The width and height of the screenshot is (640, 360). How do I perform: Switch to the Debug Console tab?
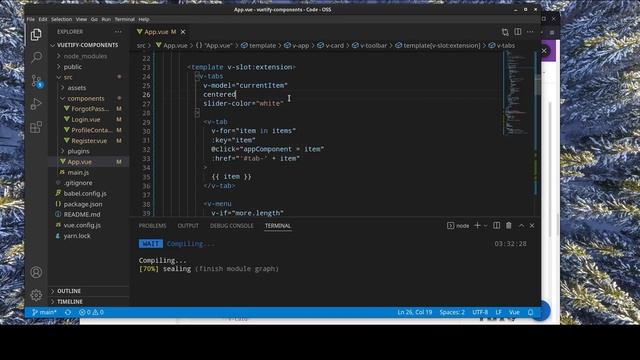tap(231, 226)
